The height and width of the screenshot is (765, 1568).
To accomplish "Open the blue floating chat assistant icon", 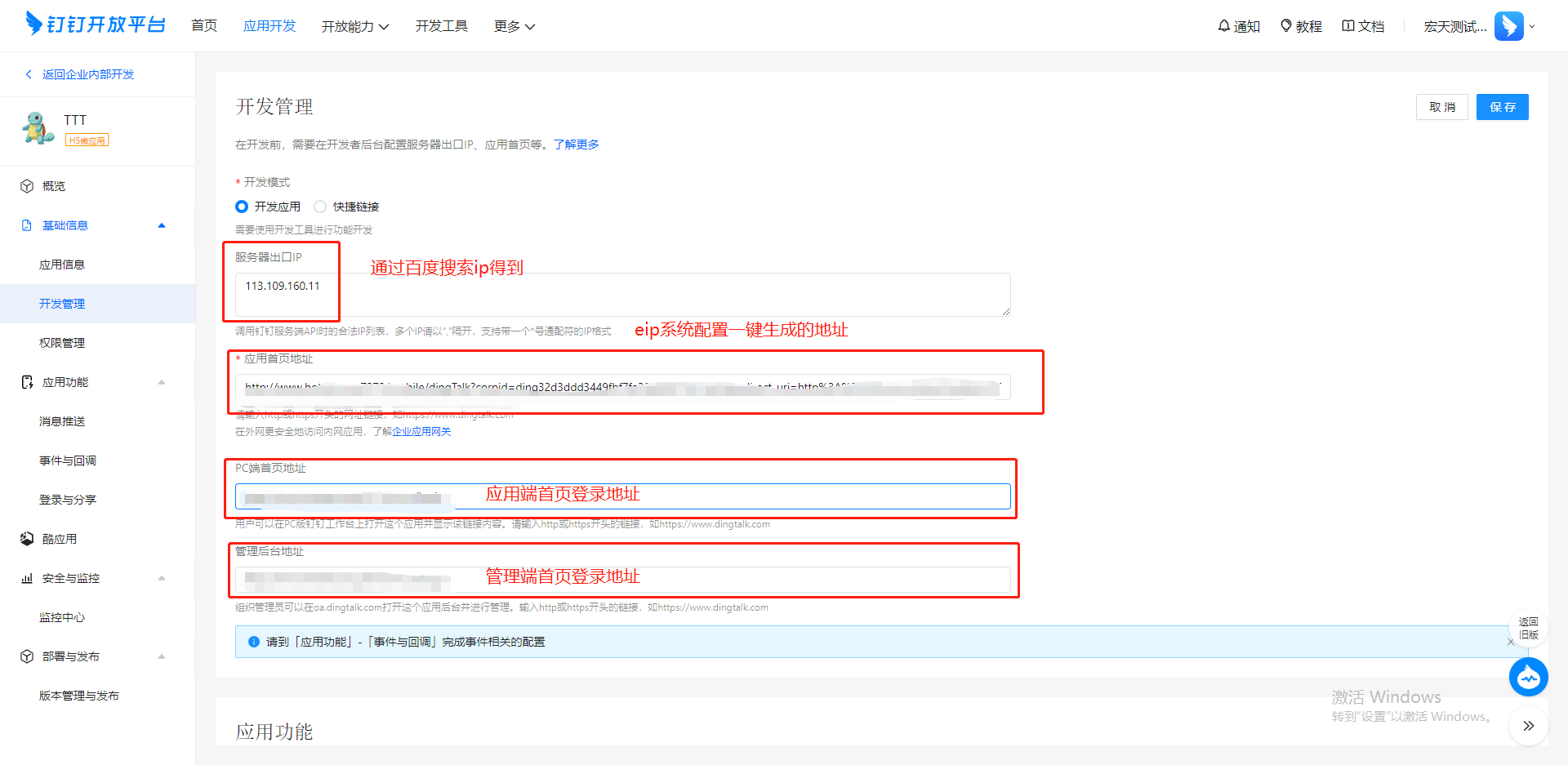I will click(x=1529, y=677).
